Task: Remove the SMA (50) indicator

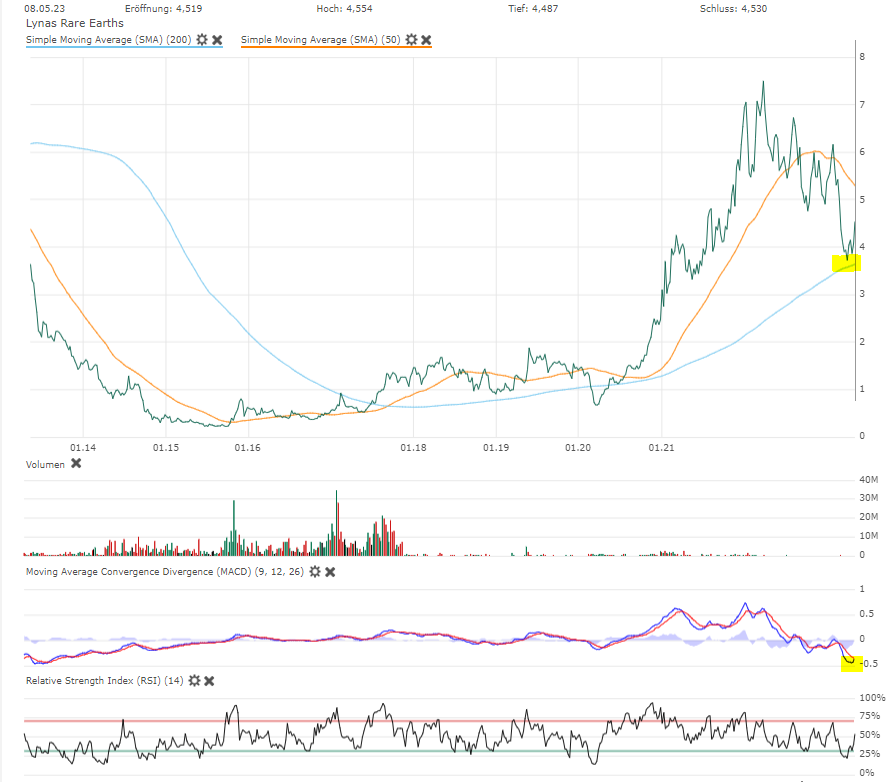Action: click(426, 39)
